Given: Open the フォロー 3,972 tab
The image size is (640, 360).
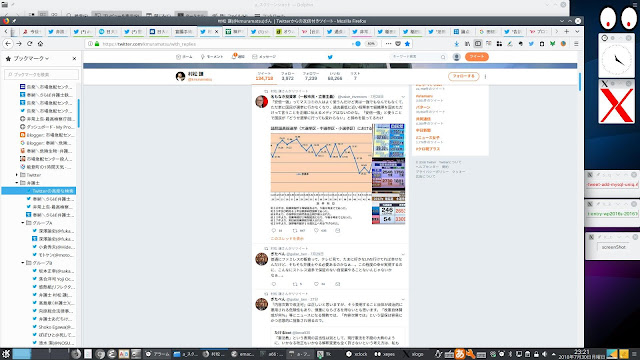Looking at the screenshot, I should tap(287, 76).
